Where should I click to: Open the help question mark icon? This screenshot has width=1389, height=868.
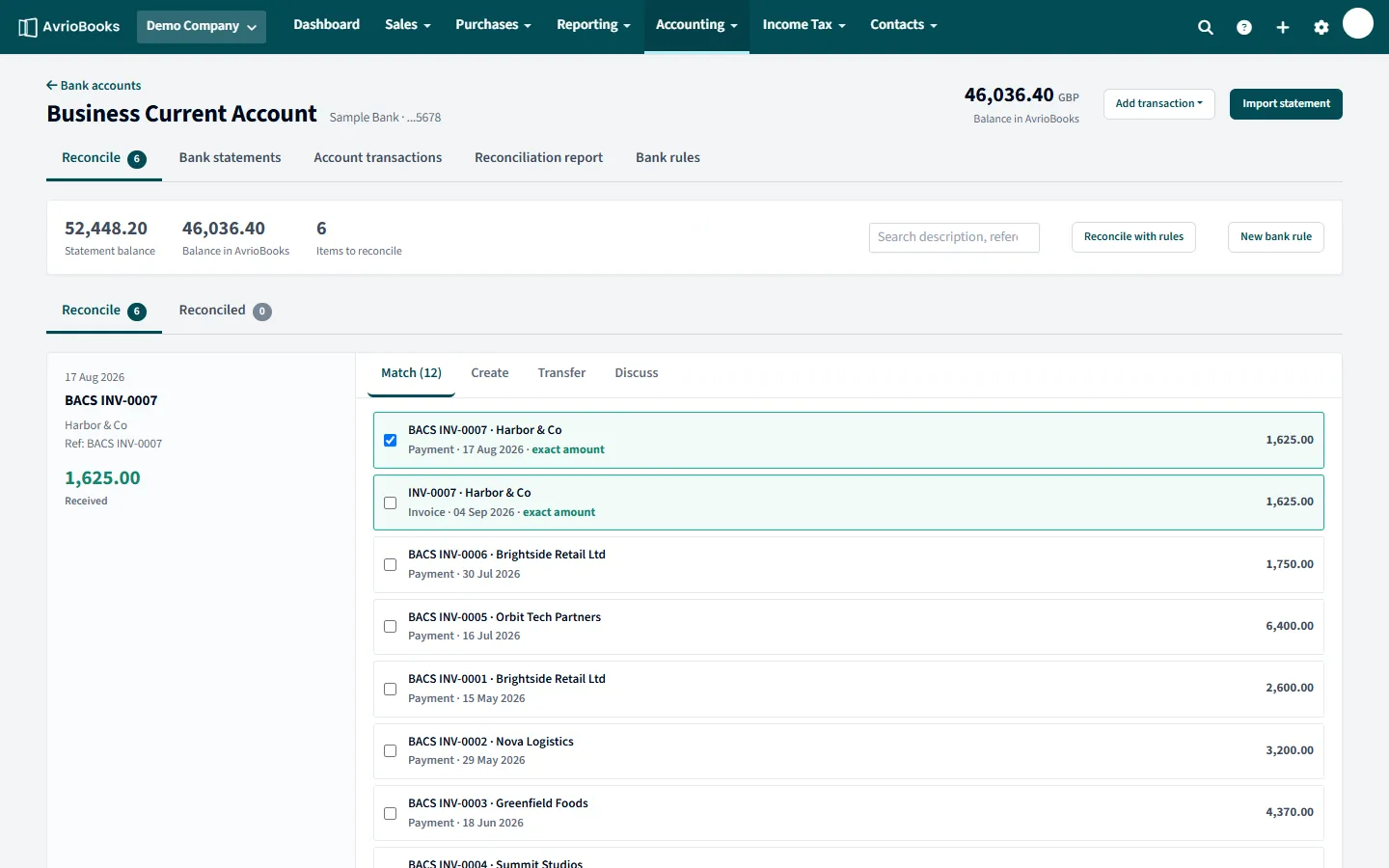click(1244, 27)
